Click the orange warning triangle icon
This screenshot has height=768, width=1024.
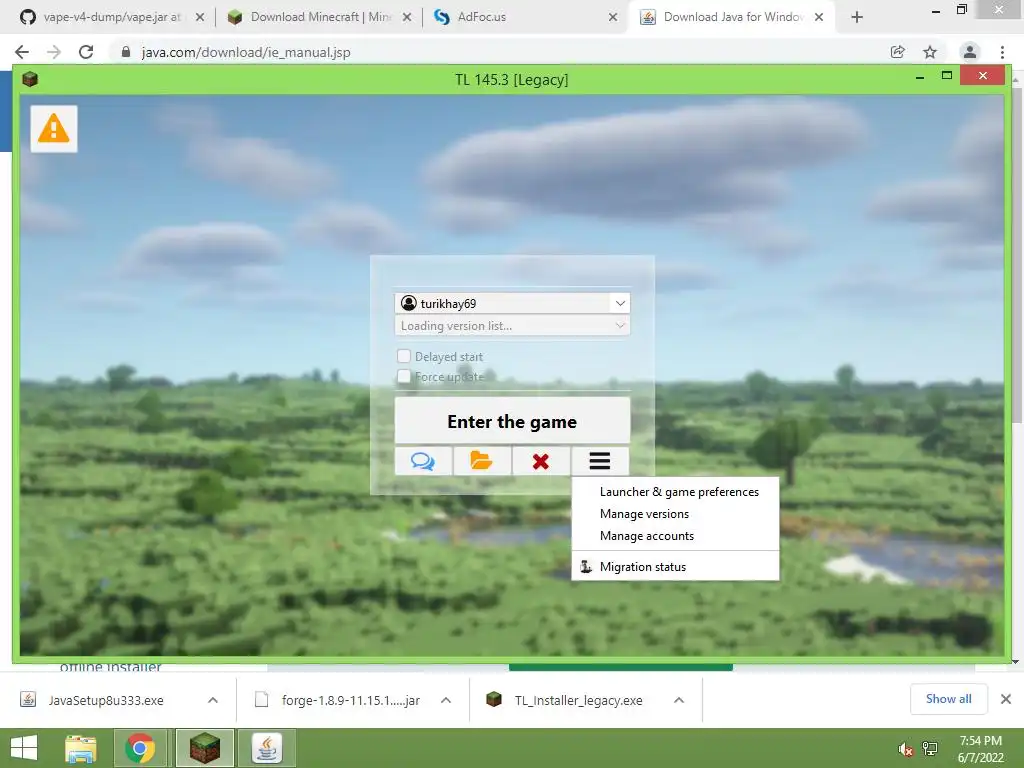pos(54,129)
